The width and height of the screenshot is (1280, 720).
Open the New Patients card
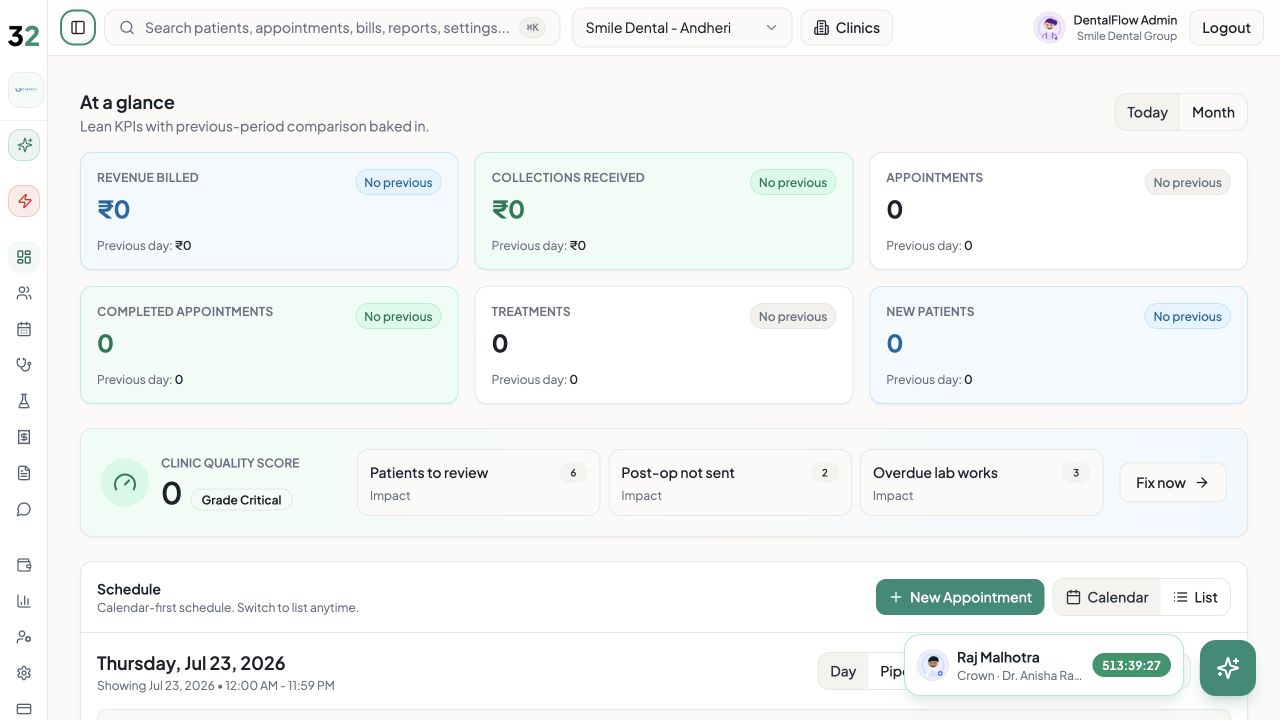(x=1058, y=345)
